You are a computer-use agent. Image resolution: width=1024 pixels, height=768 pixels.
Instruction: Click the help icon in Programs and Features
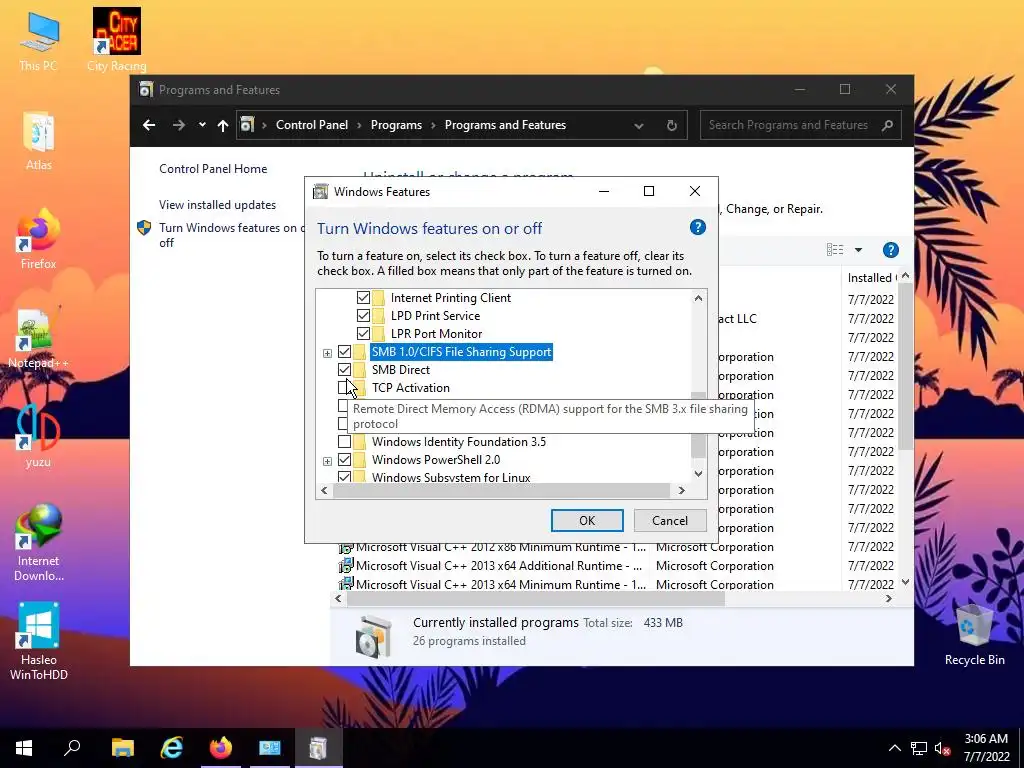[x=891, y=249]
